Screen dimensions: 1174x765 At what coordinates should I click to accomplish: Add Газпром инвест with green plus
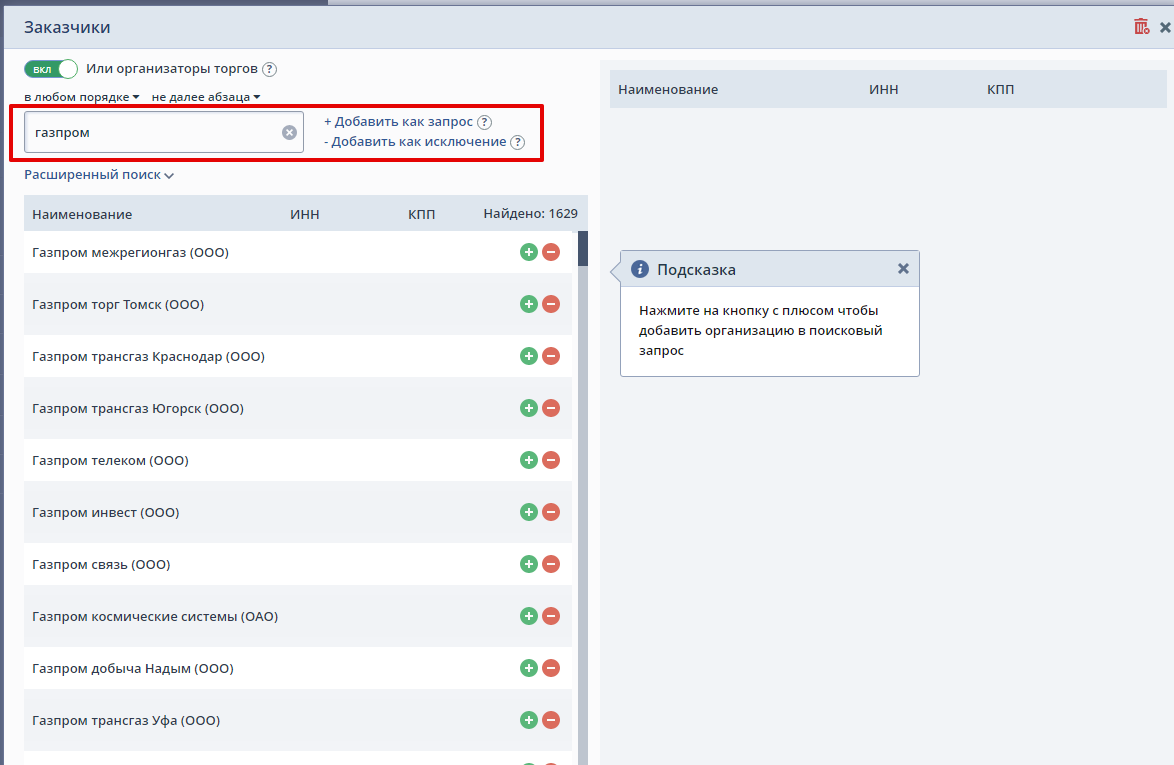point(529,512)
